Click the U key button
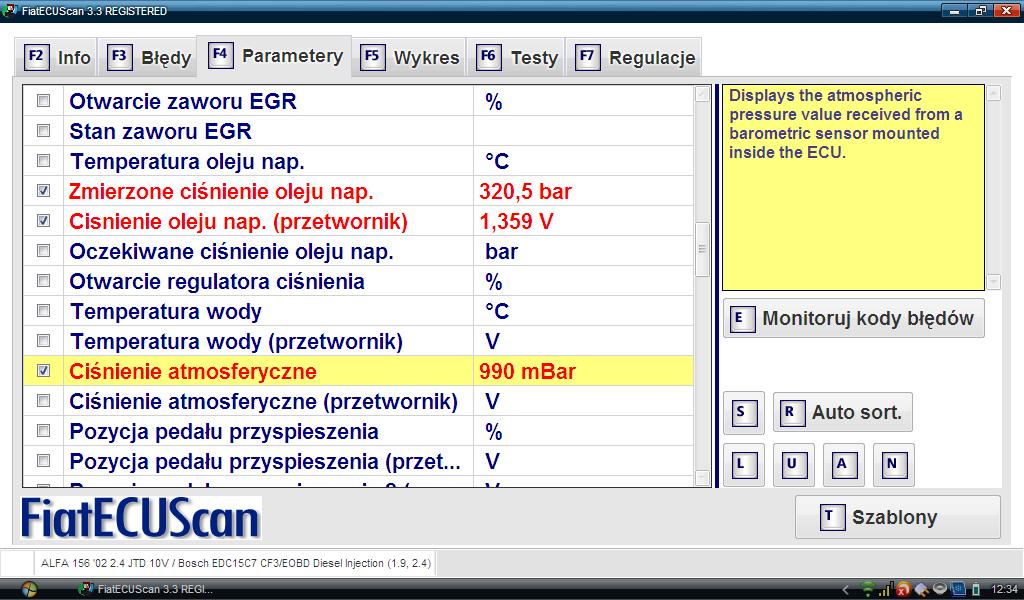 pyautogui.click(x=792, y=464)
